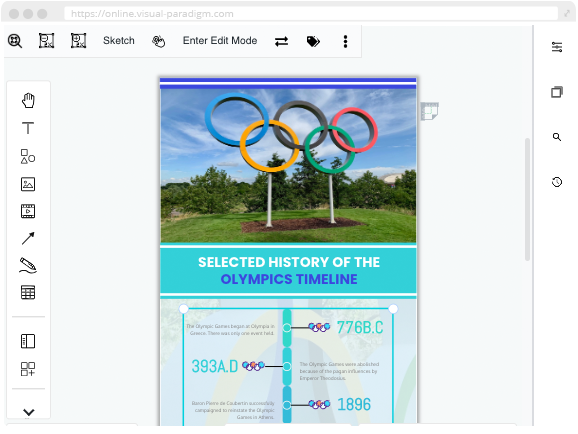
Task: Click the '393A.D' timeline year
Action: click(215, 366)
